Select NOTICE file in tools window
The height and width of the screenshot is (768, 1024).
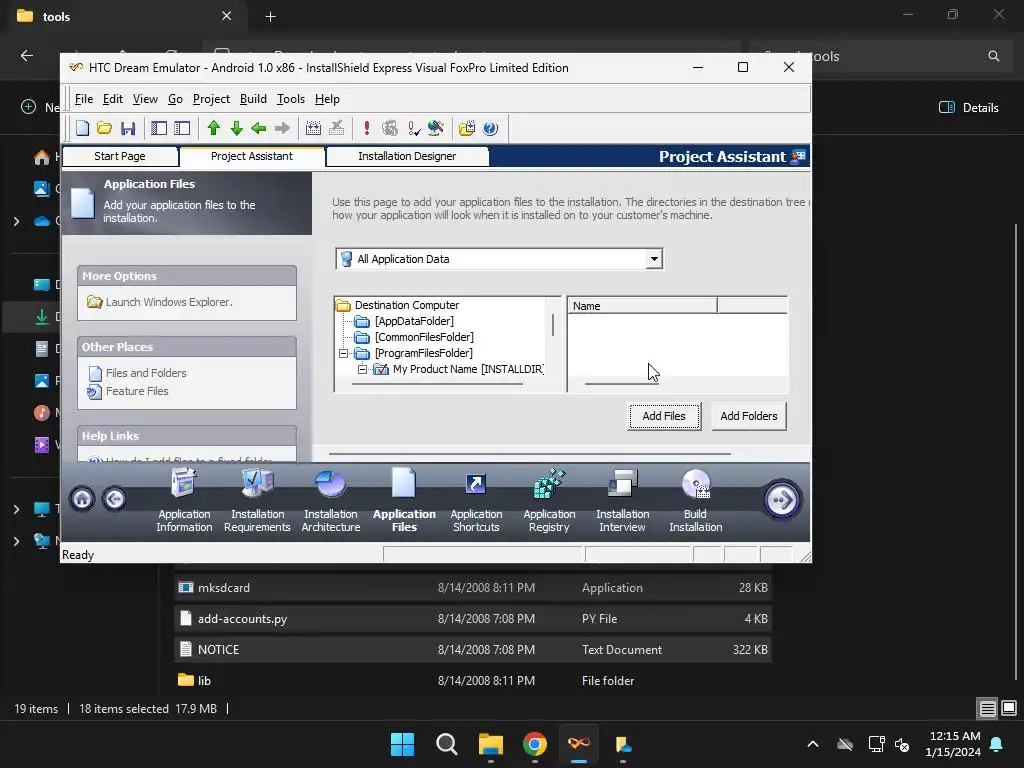click(x=473, y=650)
